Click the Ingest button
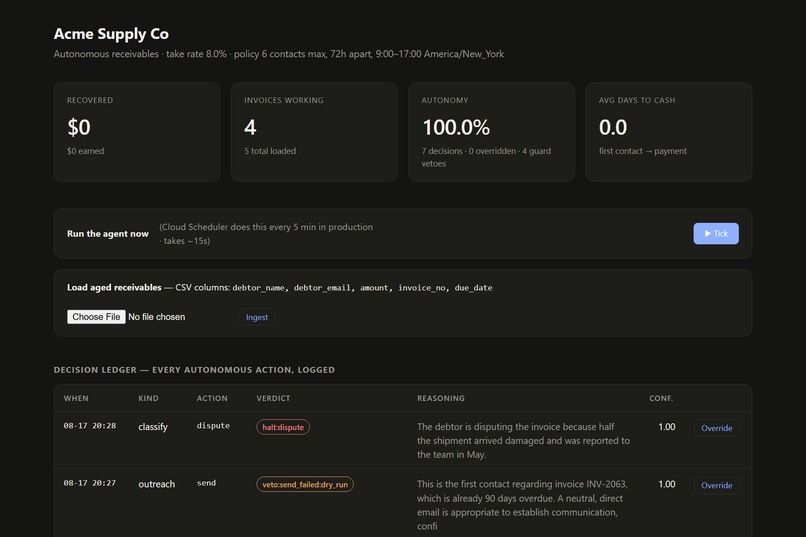Viewport: 806px width, 537px height. click(257, 317)
